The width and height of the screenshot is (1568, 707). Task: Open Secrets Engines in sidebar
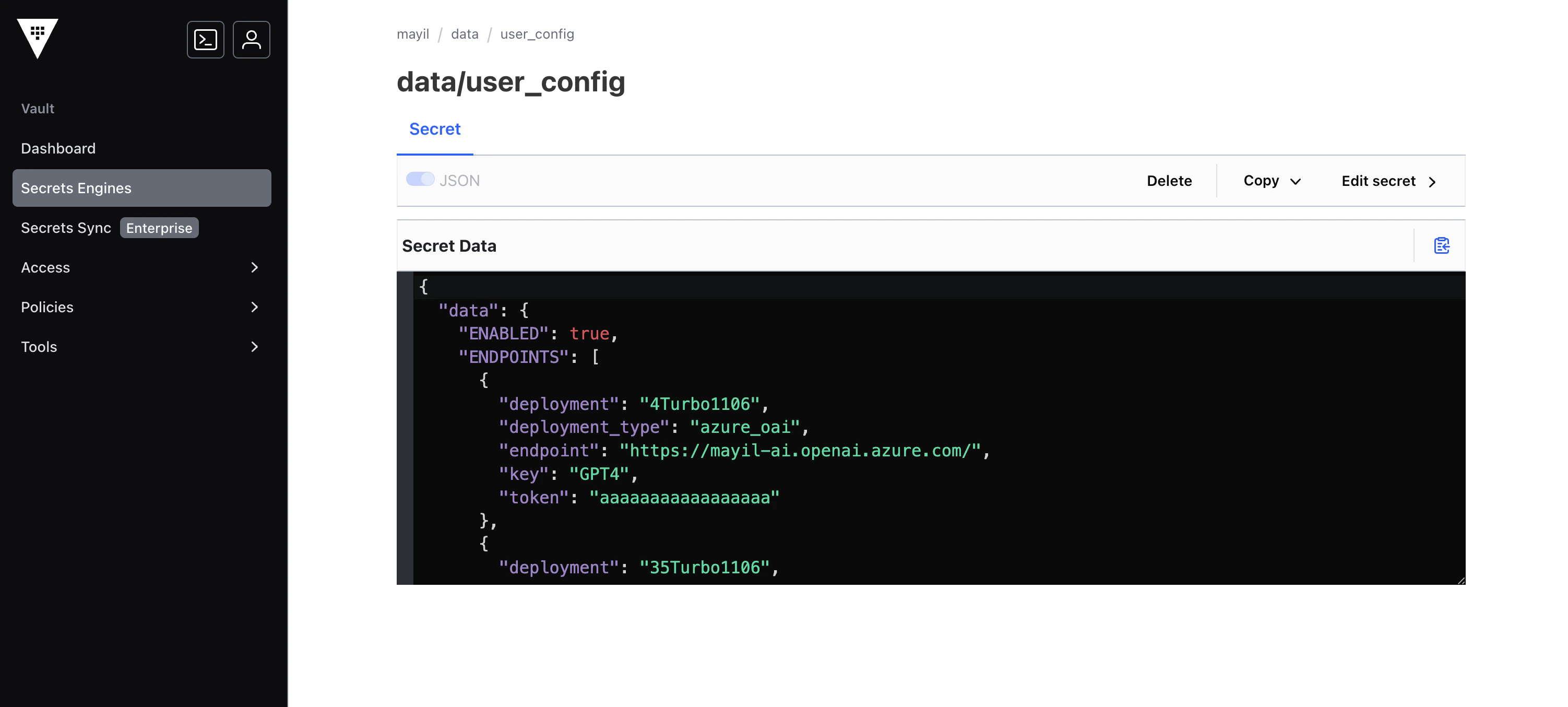click(x=142, y=188)
